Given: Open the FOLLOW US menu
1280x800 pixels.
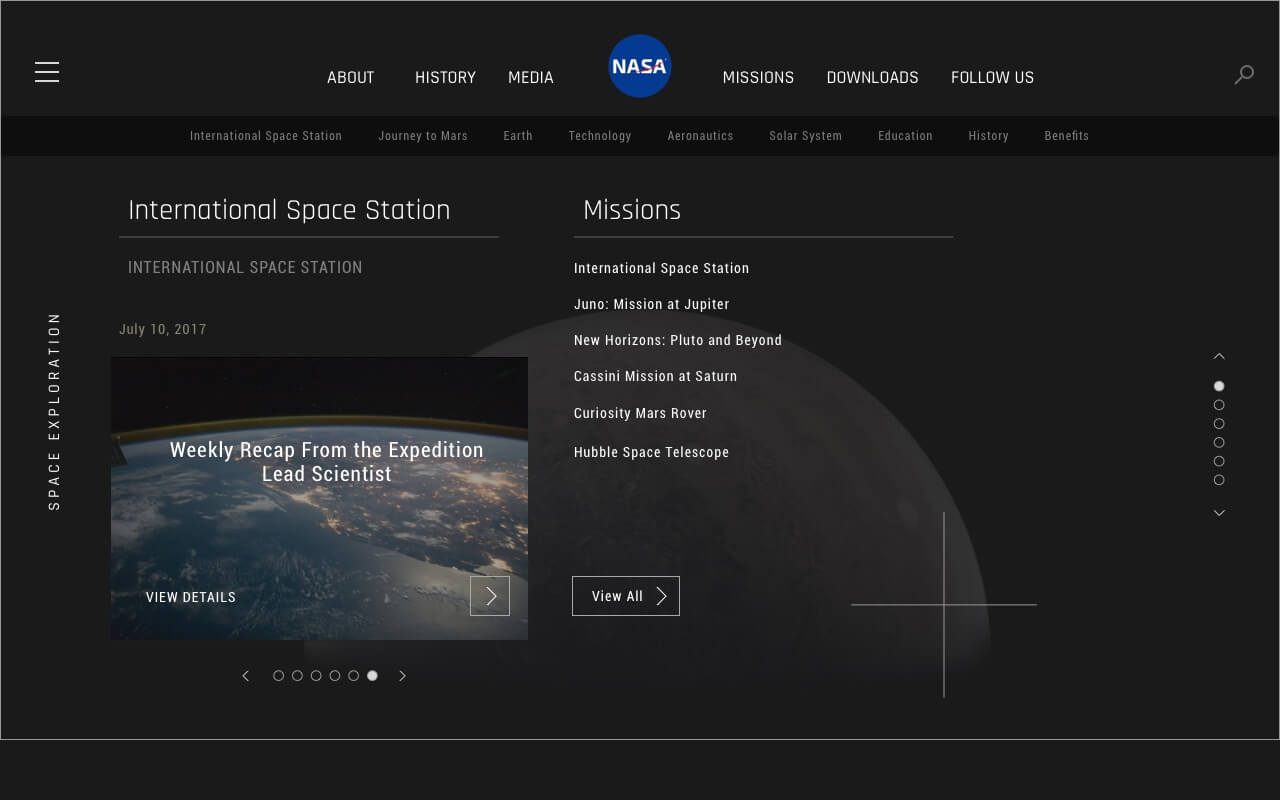Looking at the screenshot, I should 992,77.
